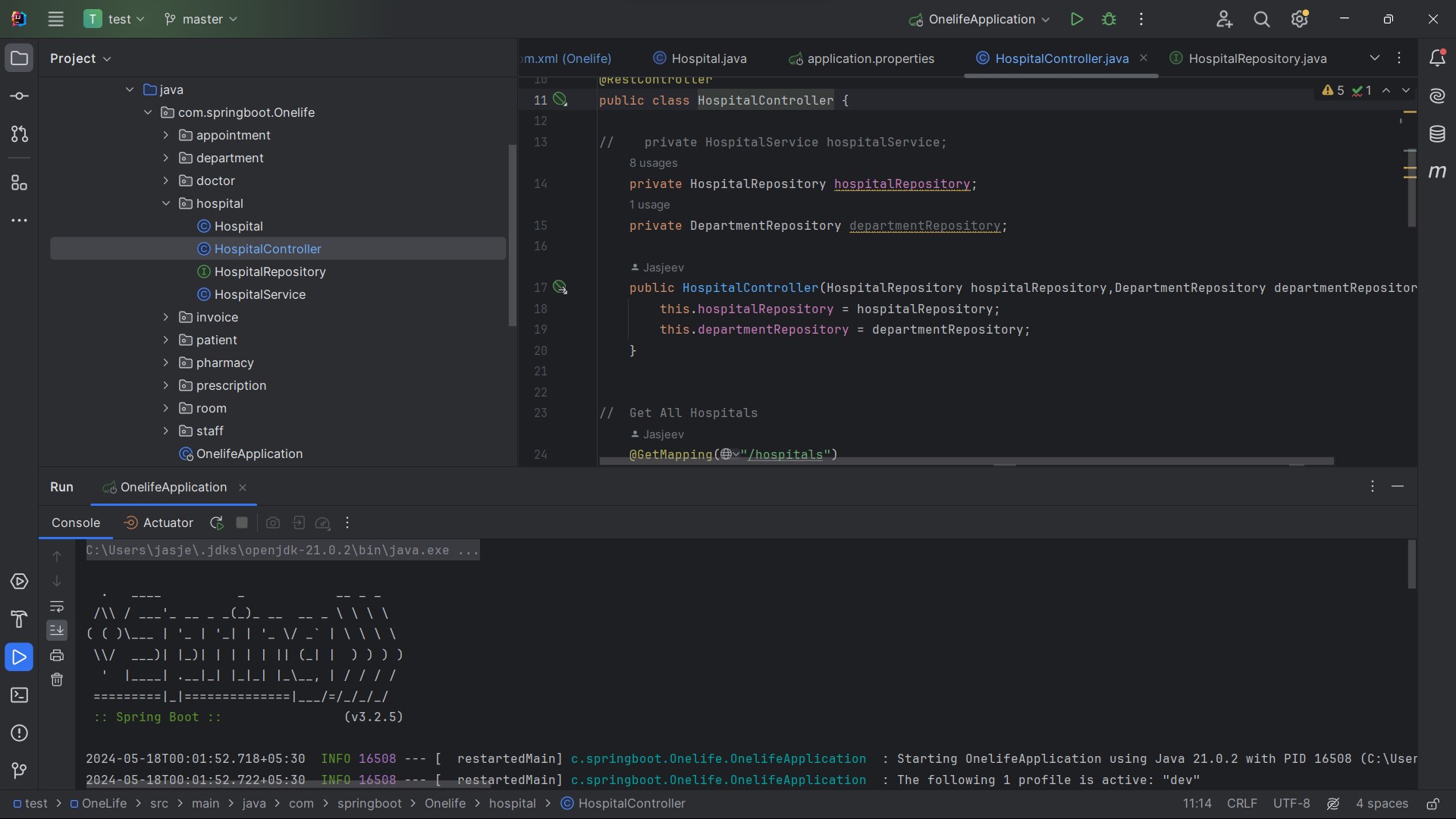Collapse the hospital package node
The image size is (1456, 819).
[x=166, y=204]
